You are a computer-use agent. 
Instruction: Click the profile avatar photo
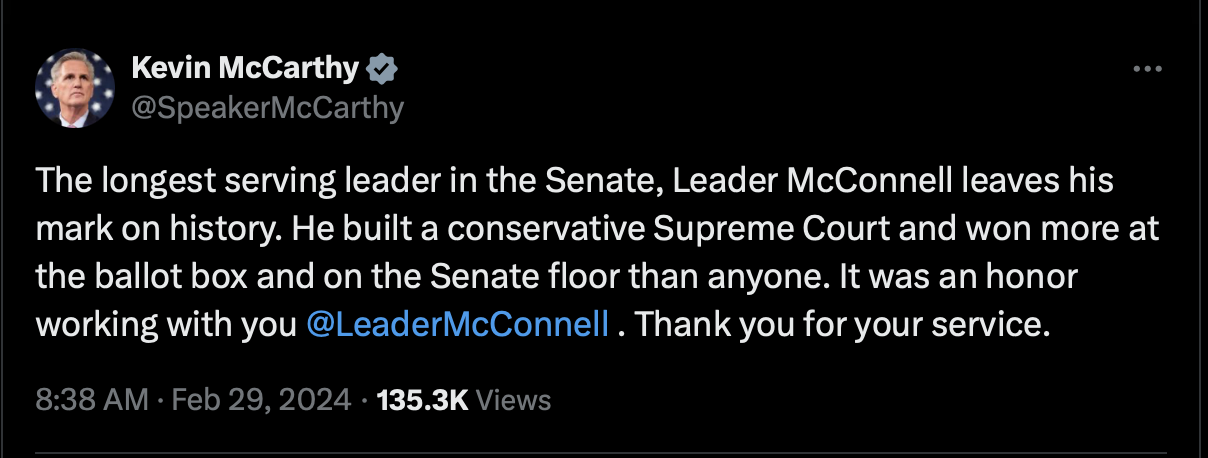coord(75,88)
